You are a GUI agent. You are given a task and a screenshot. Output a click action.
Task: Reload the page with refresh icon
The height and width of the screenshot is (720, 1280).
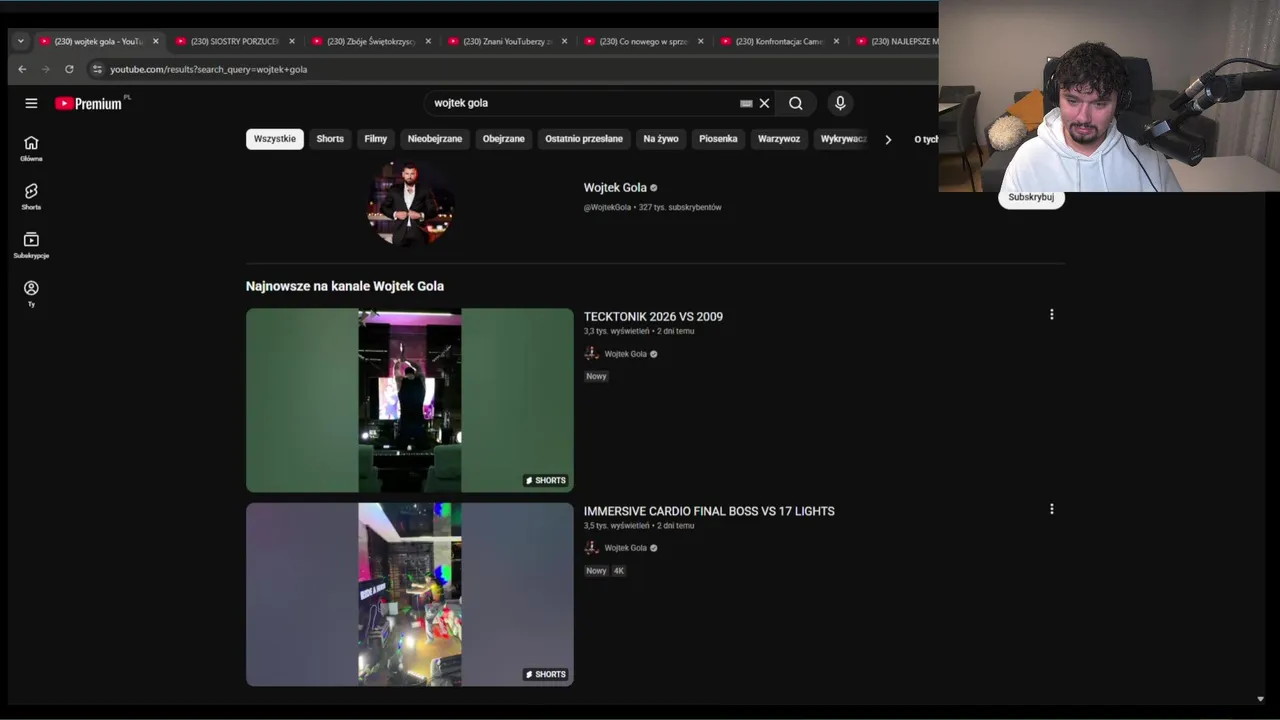tap(69, 69)
